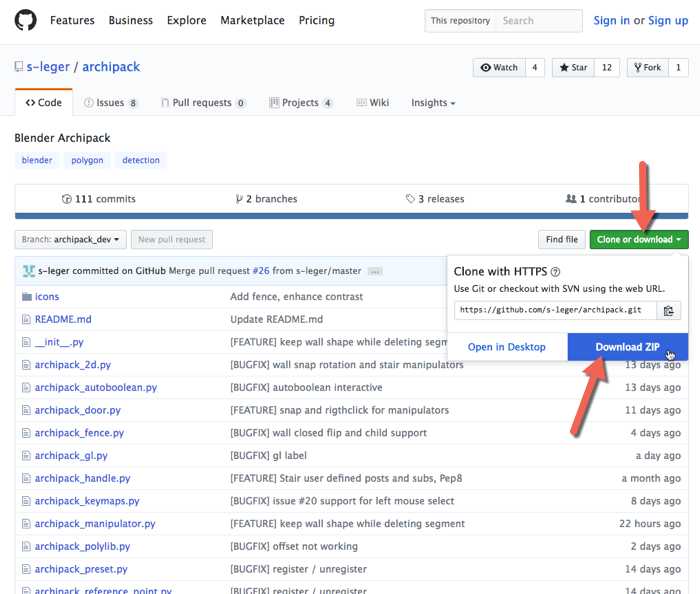Click file icon next to __init__.py

26,342
